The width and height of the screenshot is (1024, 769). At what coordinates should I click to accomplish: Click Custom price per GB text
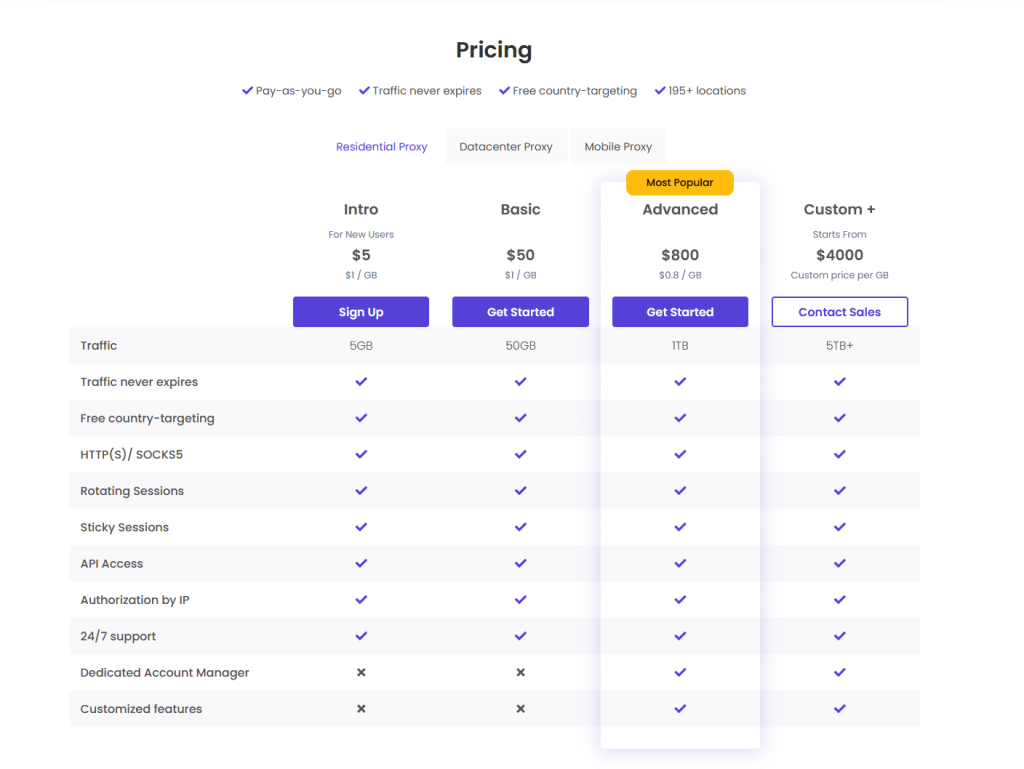[x=839, y=275]
